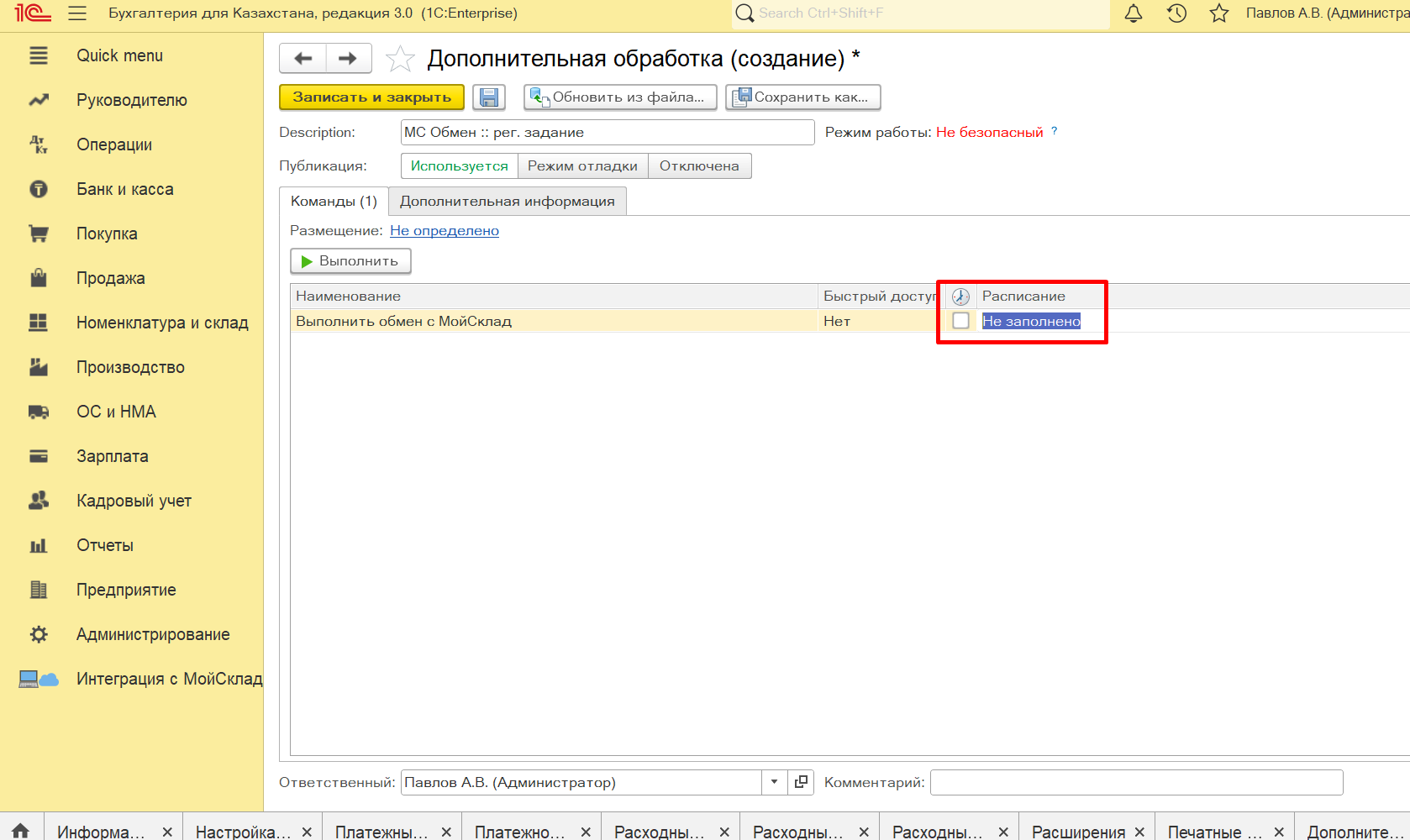The height and width of the screenshot is (840, 1410).
Task: Click the Наименование column header
Action: point(554,297)
